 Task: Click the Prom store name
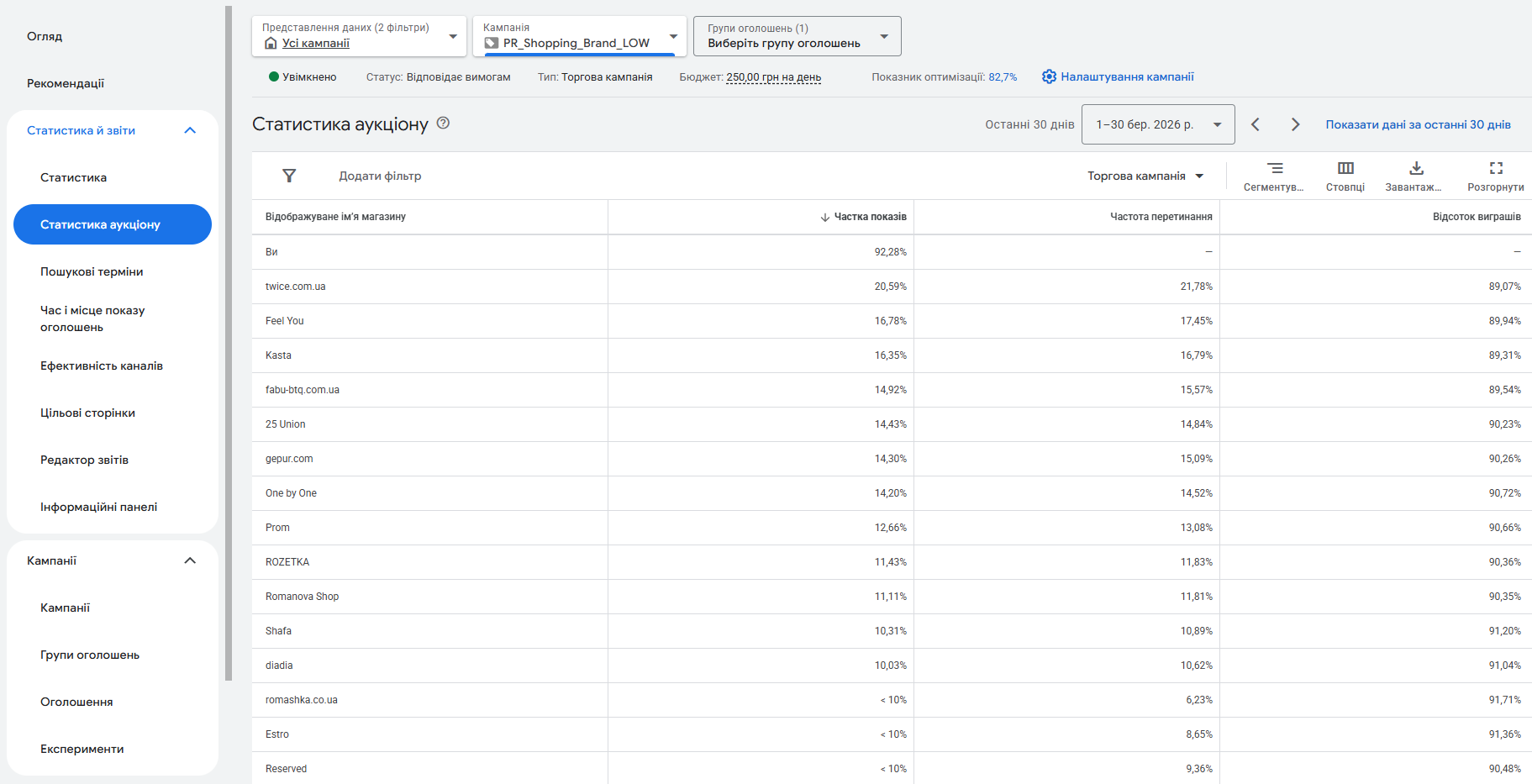[x=277, y=528]
